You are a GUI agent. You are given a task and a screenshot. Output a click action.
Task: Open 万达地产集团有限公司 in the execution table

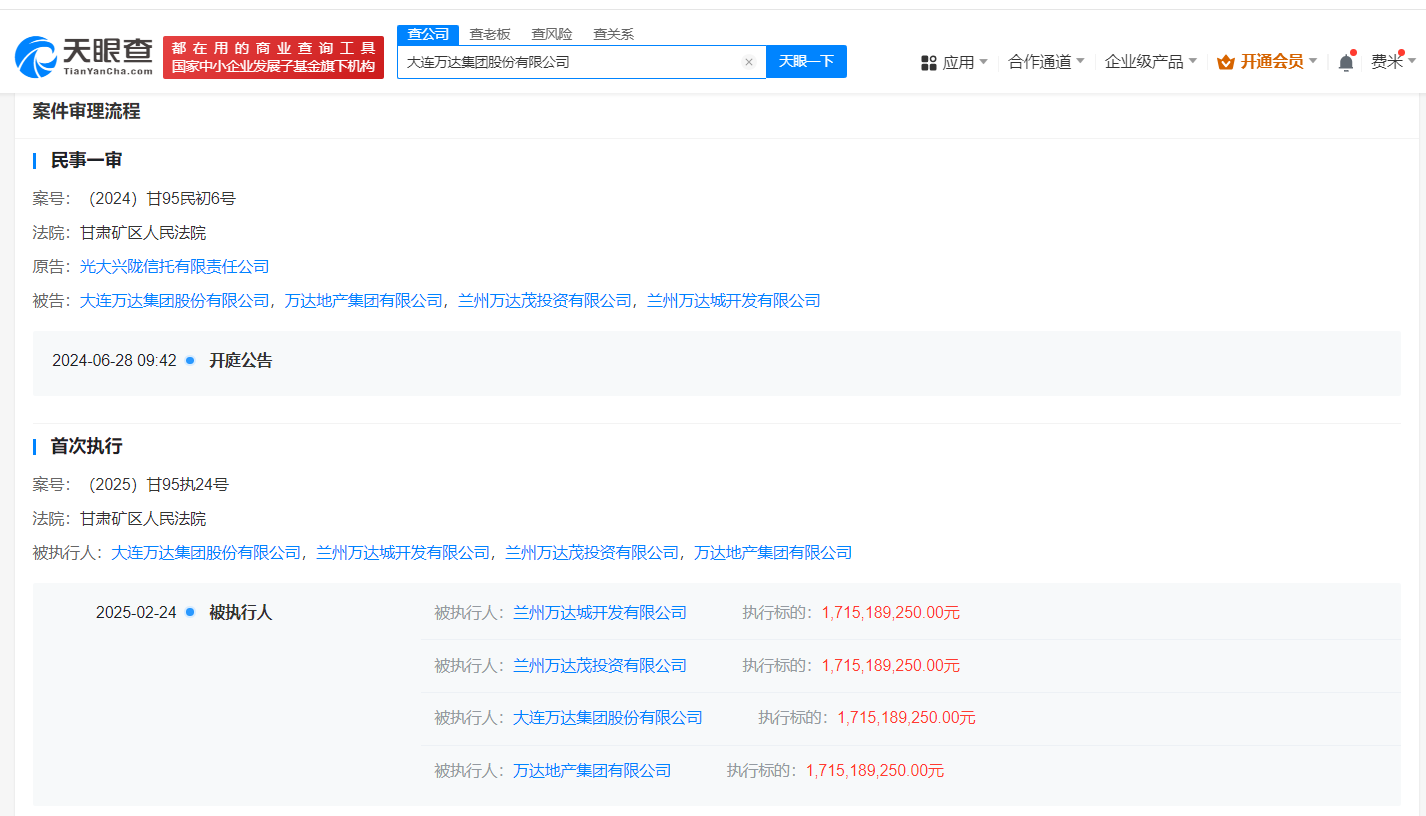click(592, 771)
